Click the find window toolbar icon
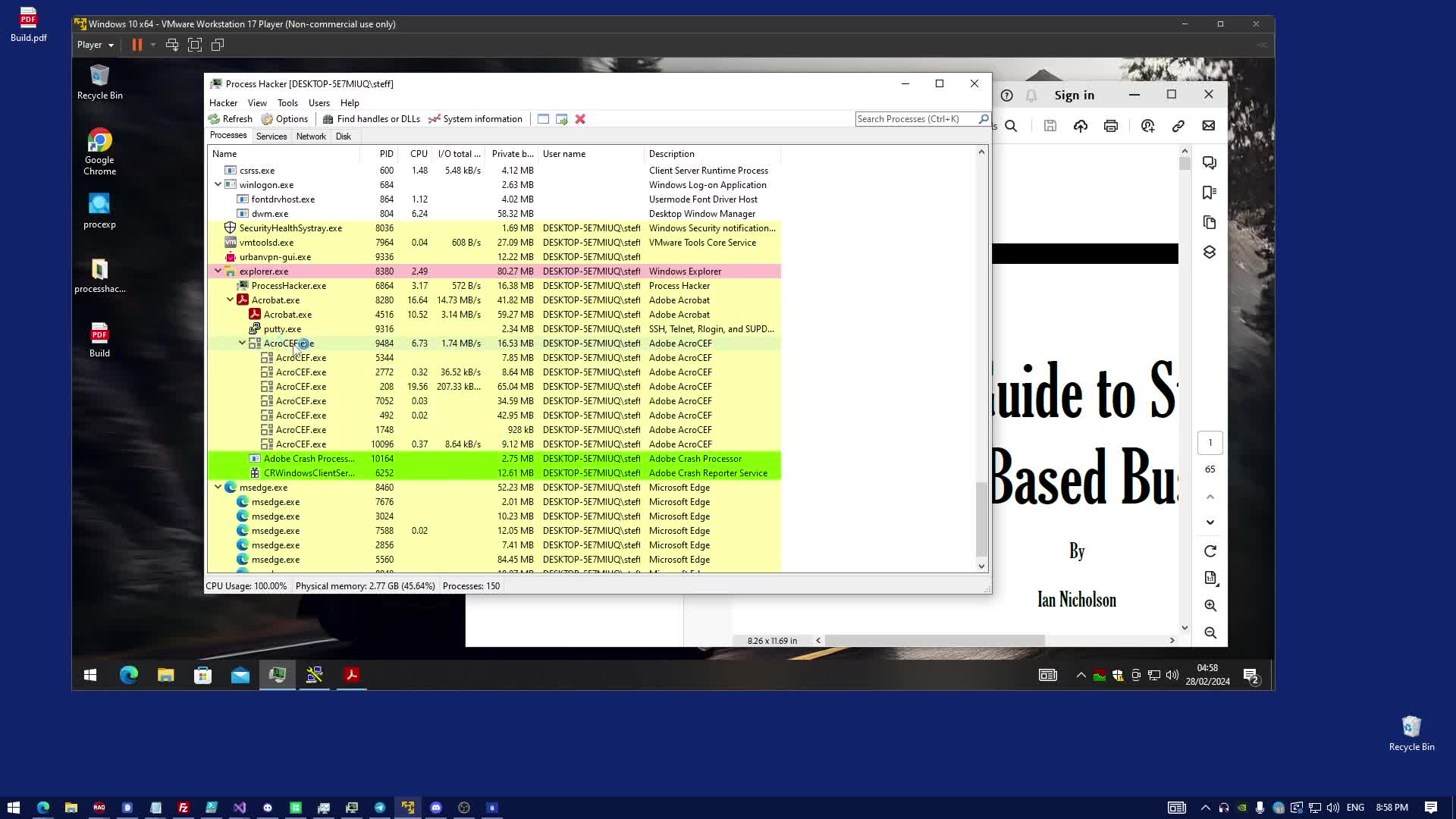Image resolution: width=1456 pixels, height=819 pixels. click(x=543, y=119)
